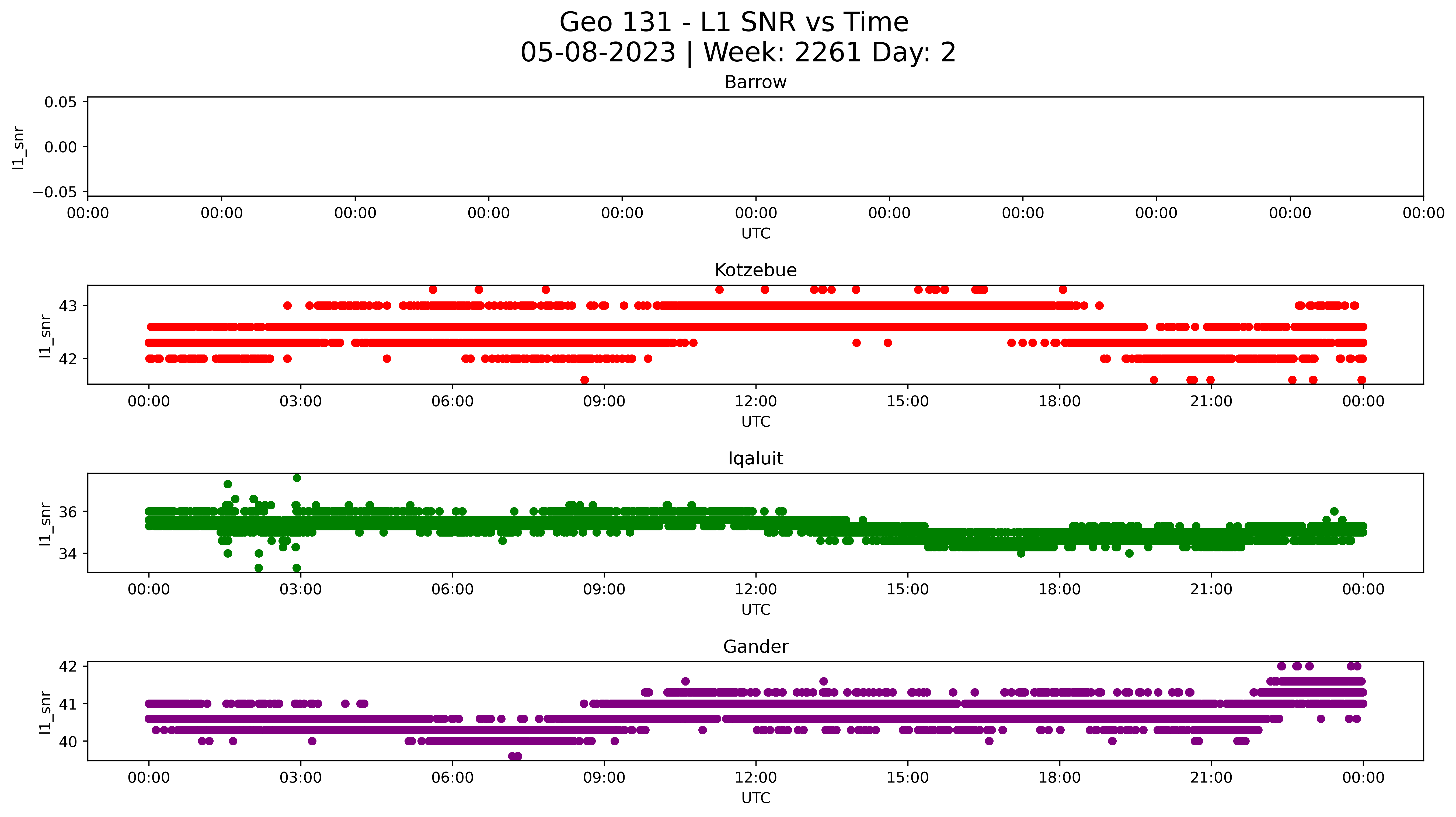Click the 06:00 tick label on Iqaluit plot

tap(452, 590)
